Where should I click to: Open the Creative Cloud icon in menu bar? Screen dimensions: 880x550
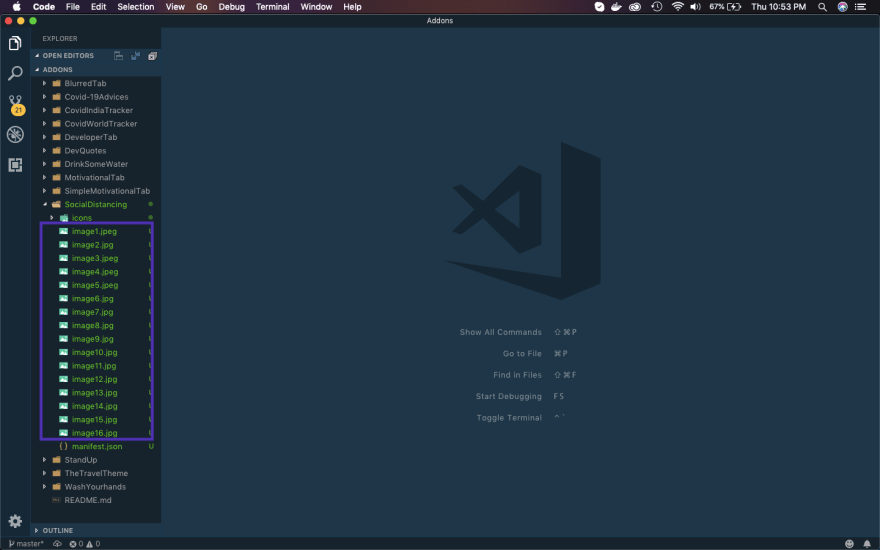click(x=635, y=7)
